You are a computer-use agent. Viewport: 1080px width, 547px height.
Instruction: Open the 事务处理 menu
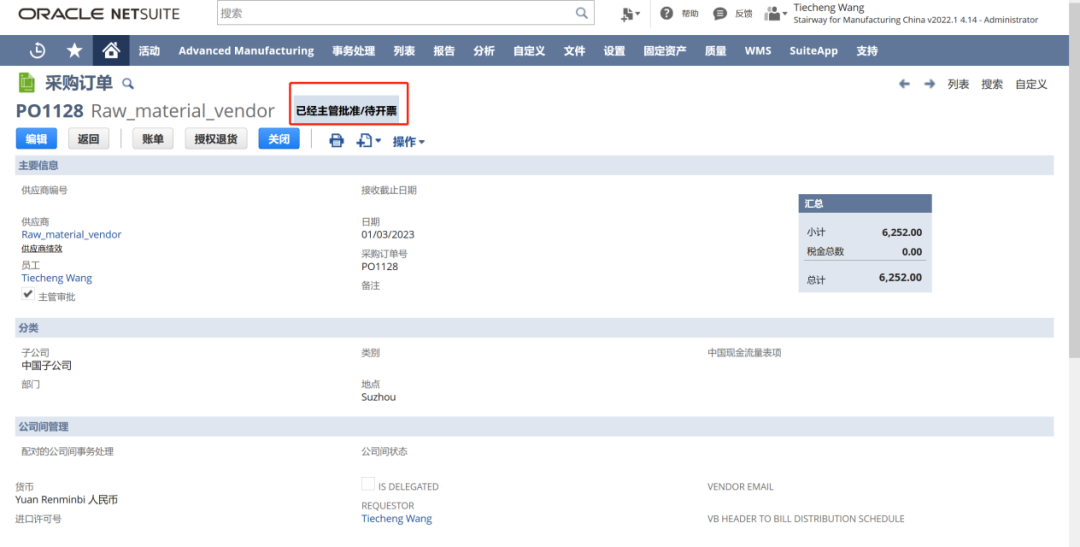[353, 50]
